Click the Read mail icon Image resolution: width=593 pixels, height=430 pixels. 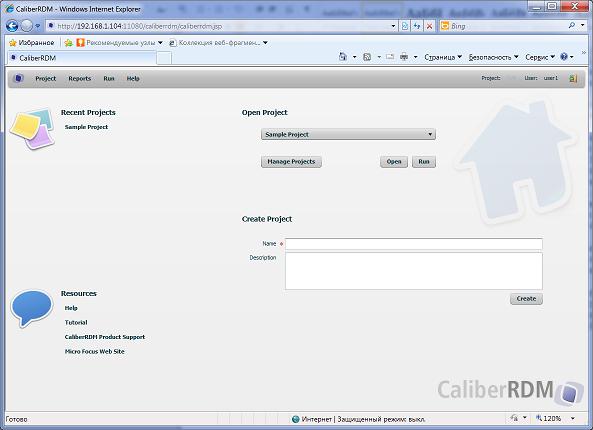[x=390, y=57]
